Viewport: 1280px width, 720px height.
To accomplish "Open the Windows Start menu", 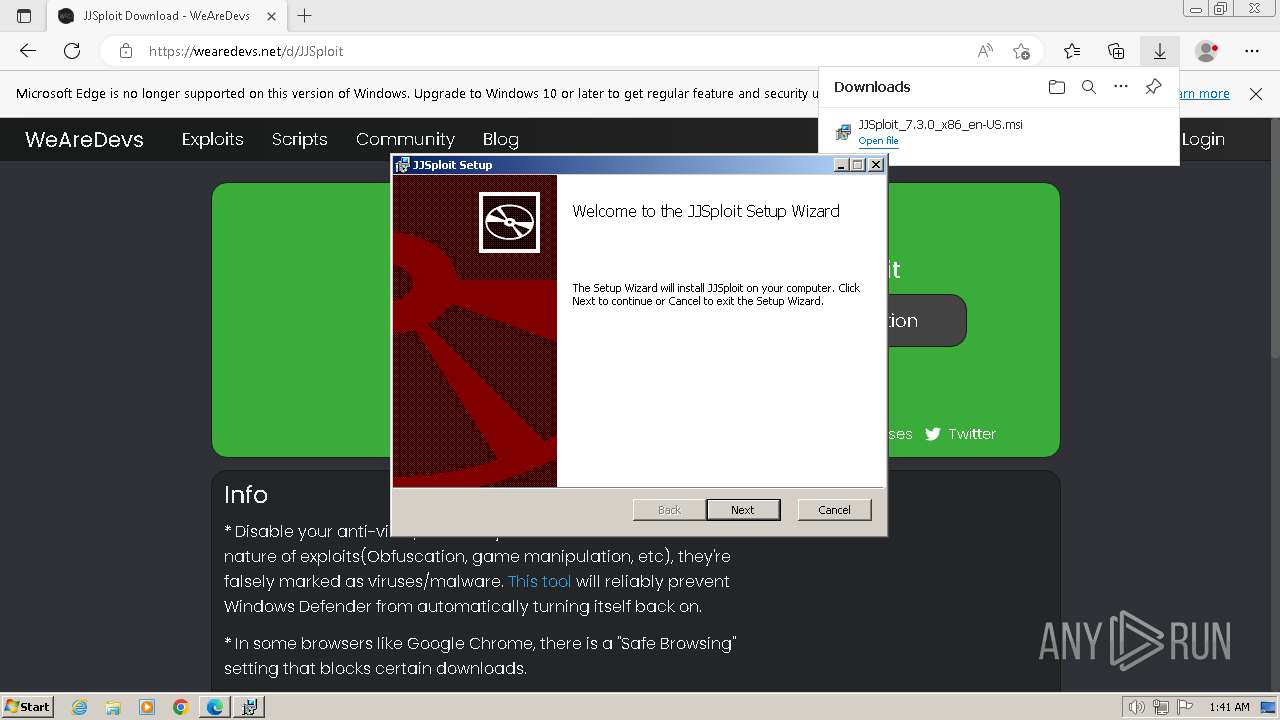I will click(x=27, y=706).
